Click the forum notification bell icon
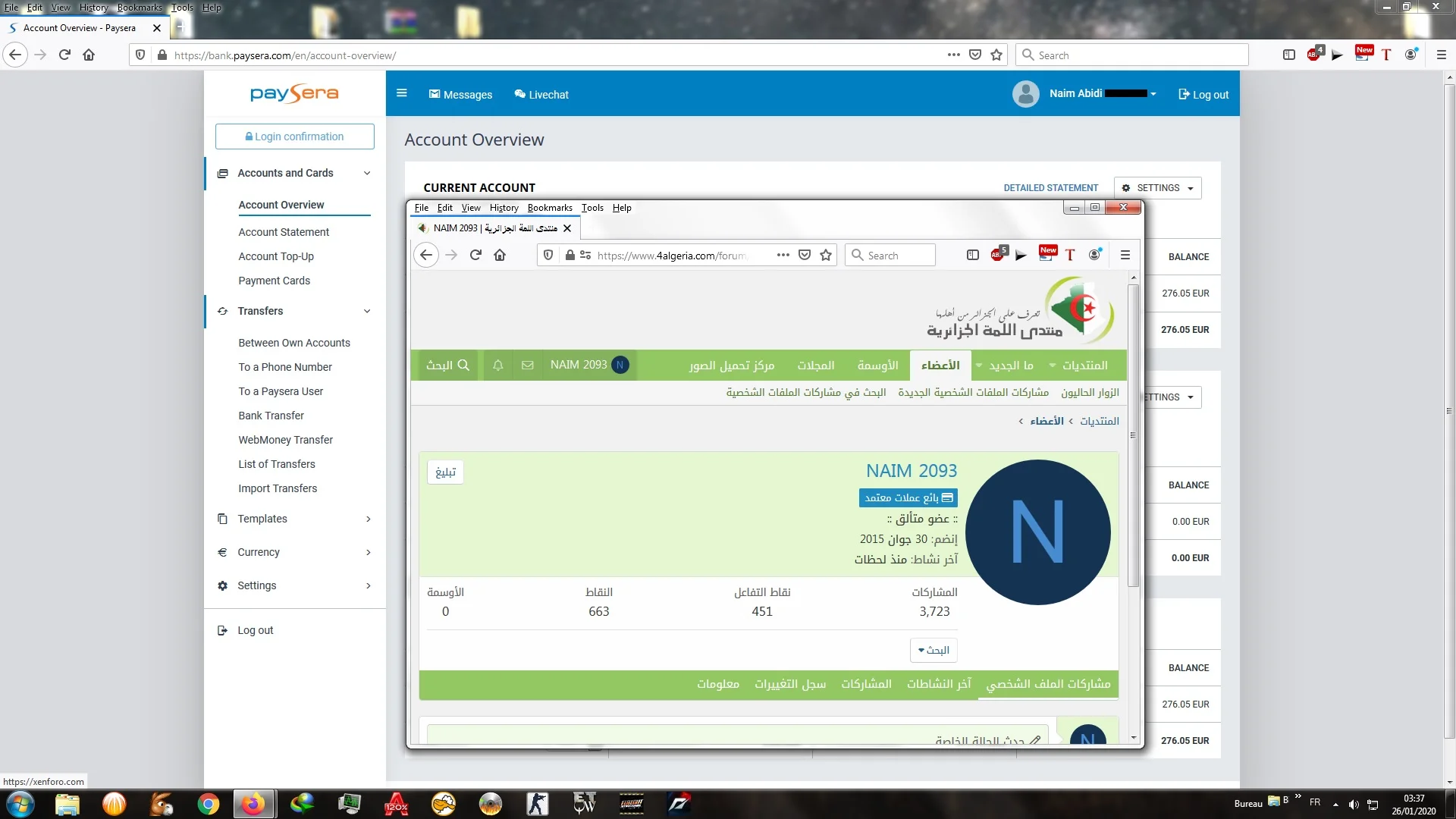 coord(498,366)
